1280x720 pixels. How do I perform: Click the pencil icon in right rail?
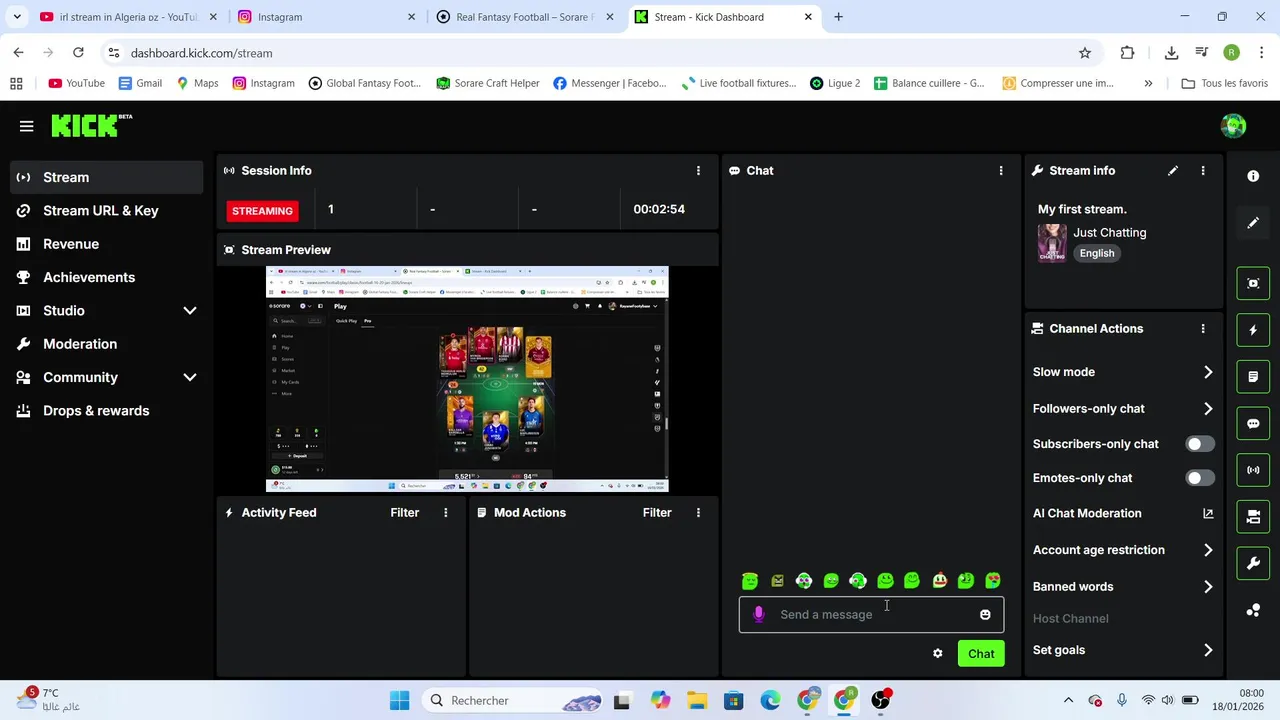[x=1253, y=223]
